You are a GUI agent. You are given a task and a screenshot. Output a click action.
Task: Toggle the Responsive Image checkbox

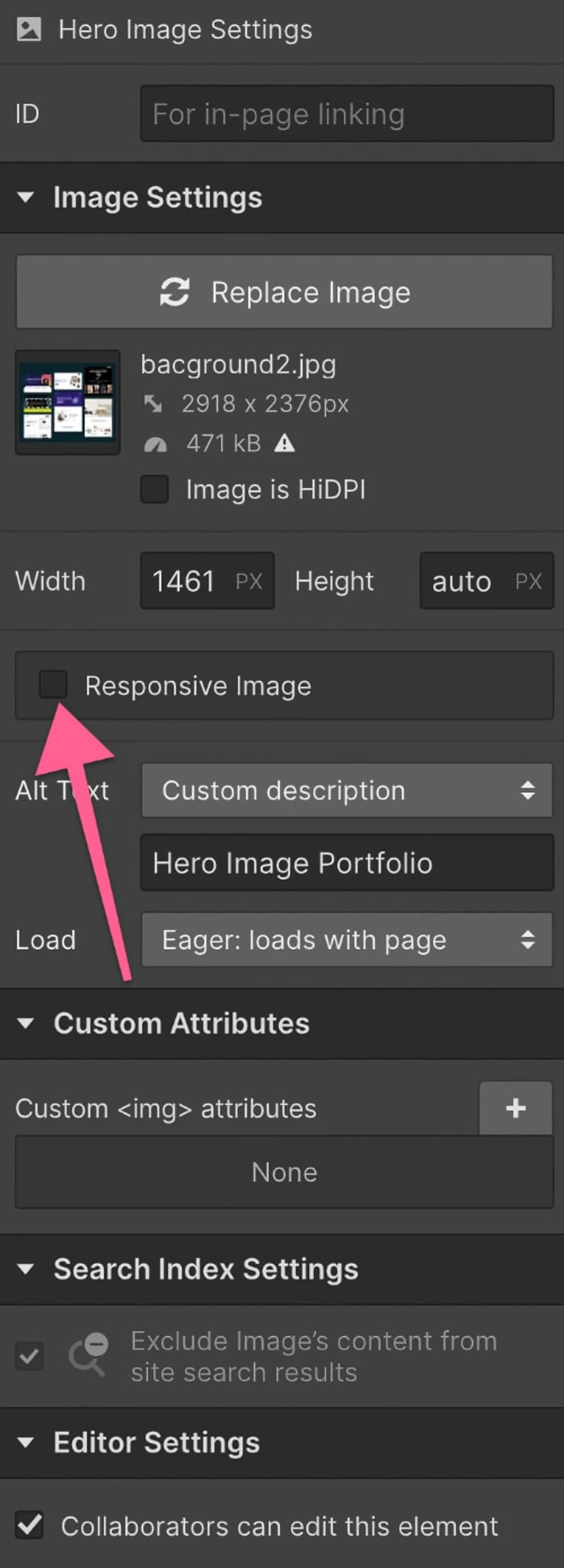[53, 685]
